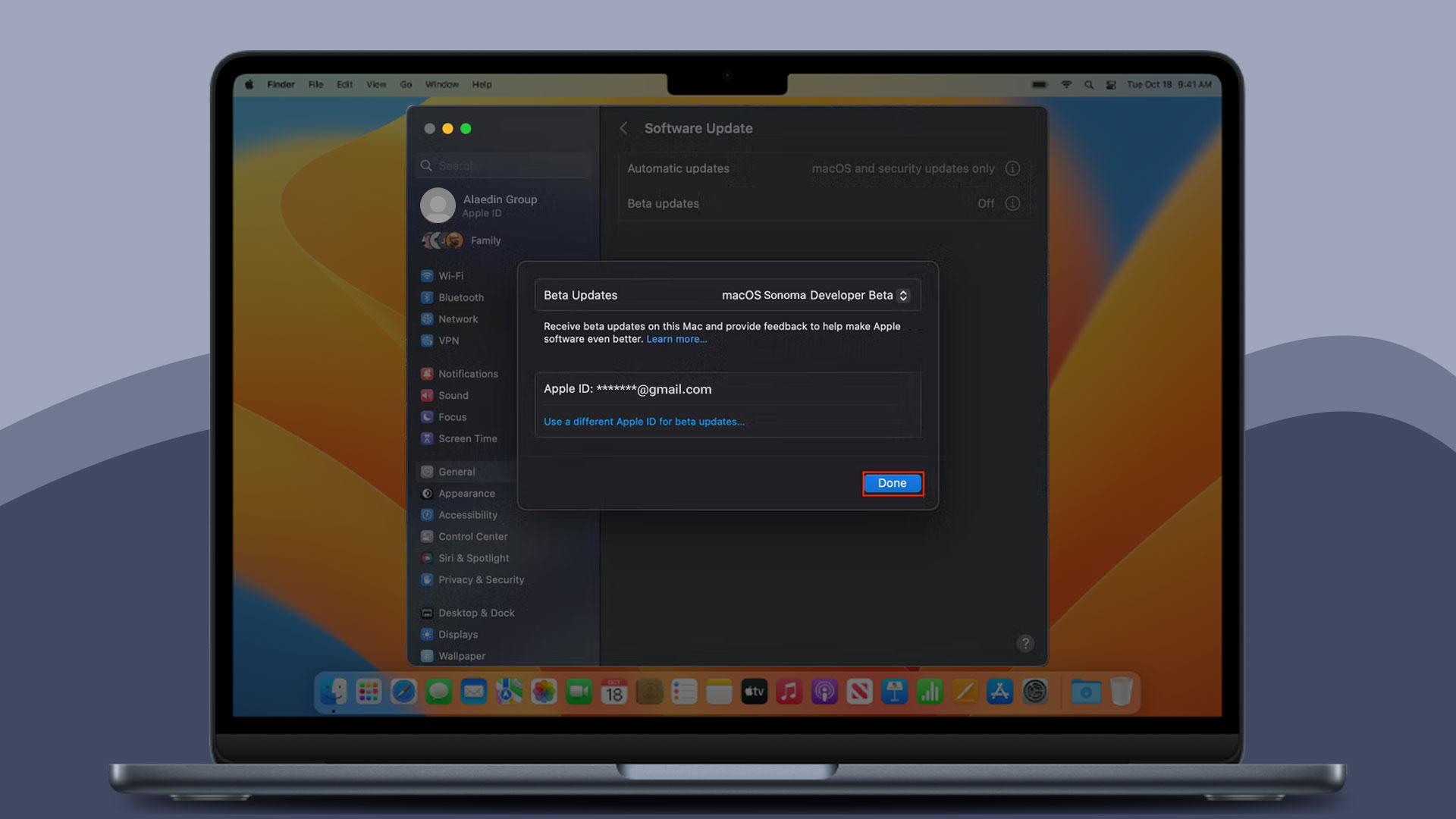Open News from the Dock
This screenshot has height=819, width=1456.
pyautogui.click(x=859, y=692)
